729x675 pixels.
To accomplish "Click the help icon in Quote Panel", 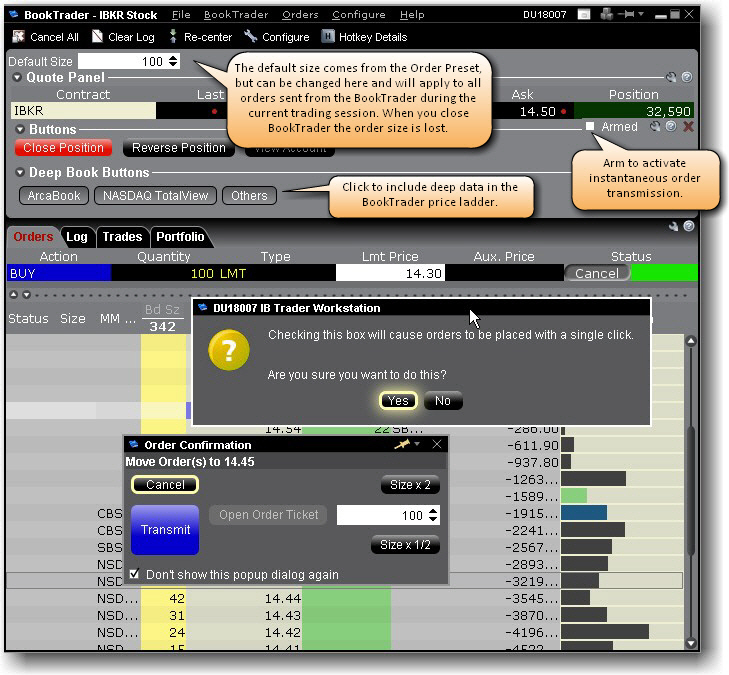I will click(687, 77).
